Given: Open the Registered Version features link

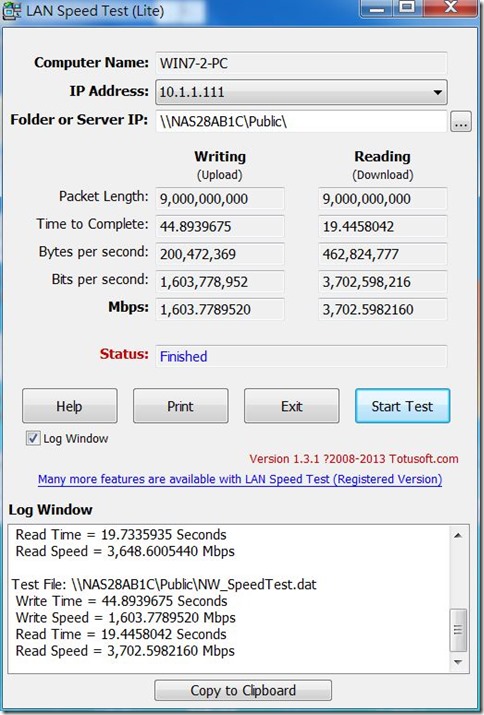Looking at the screenshot, I should coord(240,479).
